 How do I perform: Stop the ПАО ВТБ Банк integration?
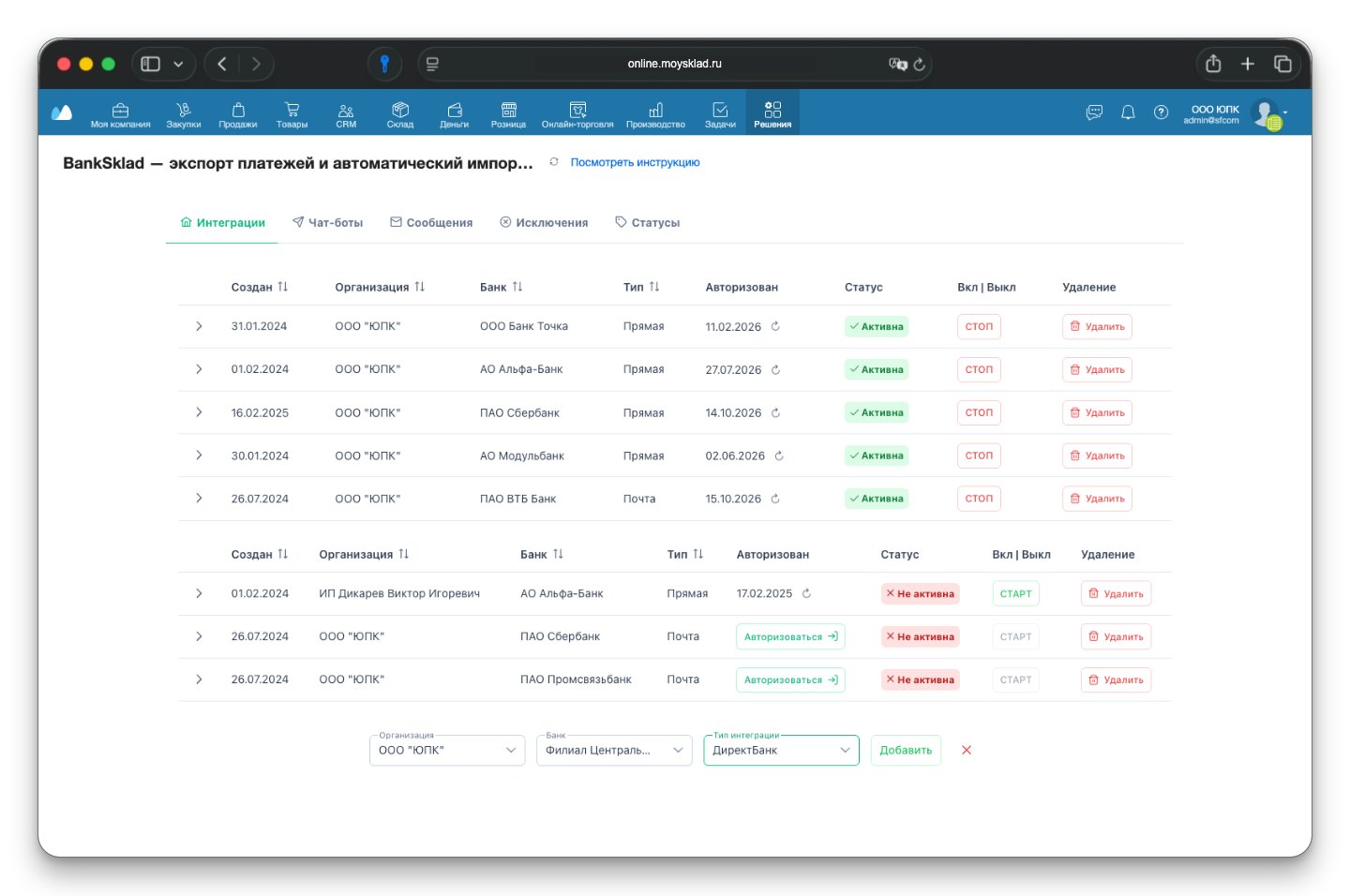pyautogui.click(x=979, y=499)
